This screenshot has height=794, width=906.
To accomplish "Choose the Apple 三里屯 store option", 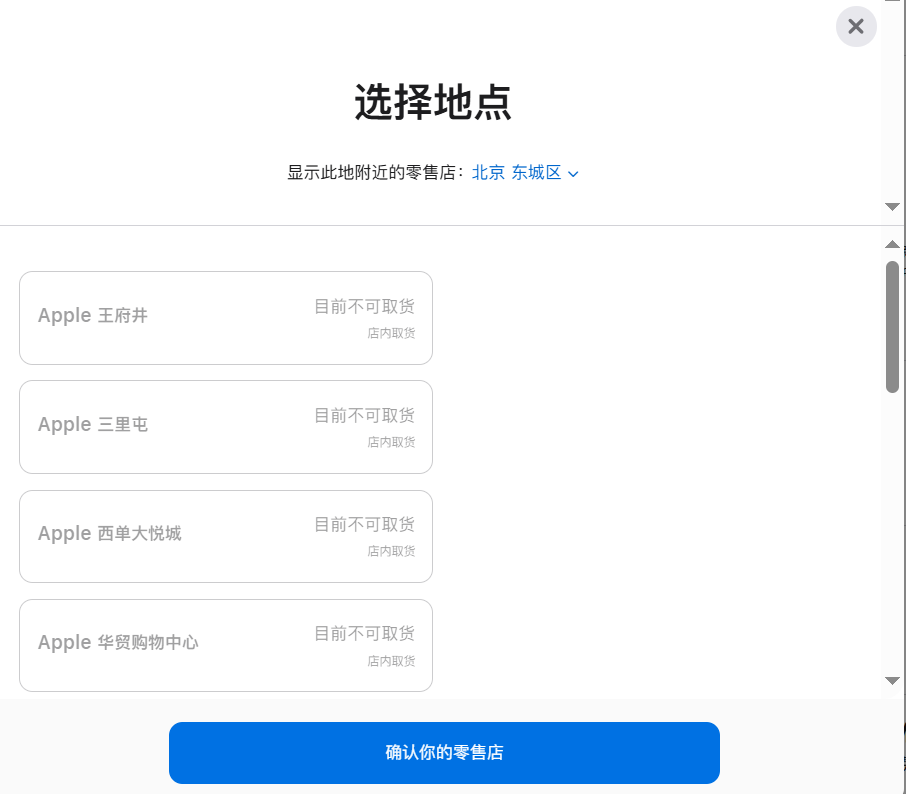I will [225, 427].
